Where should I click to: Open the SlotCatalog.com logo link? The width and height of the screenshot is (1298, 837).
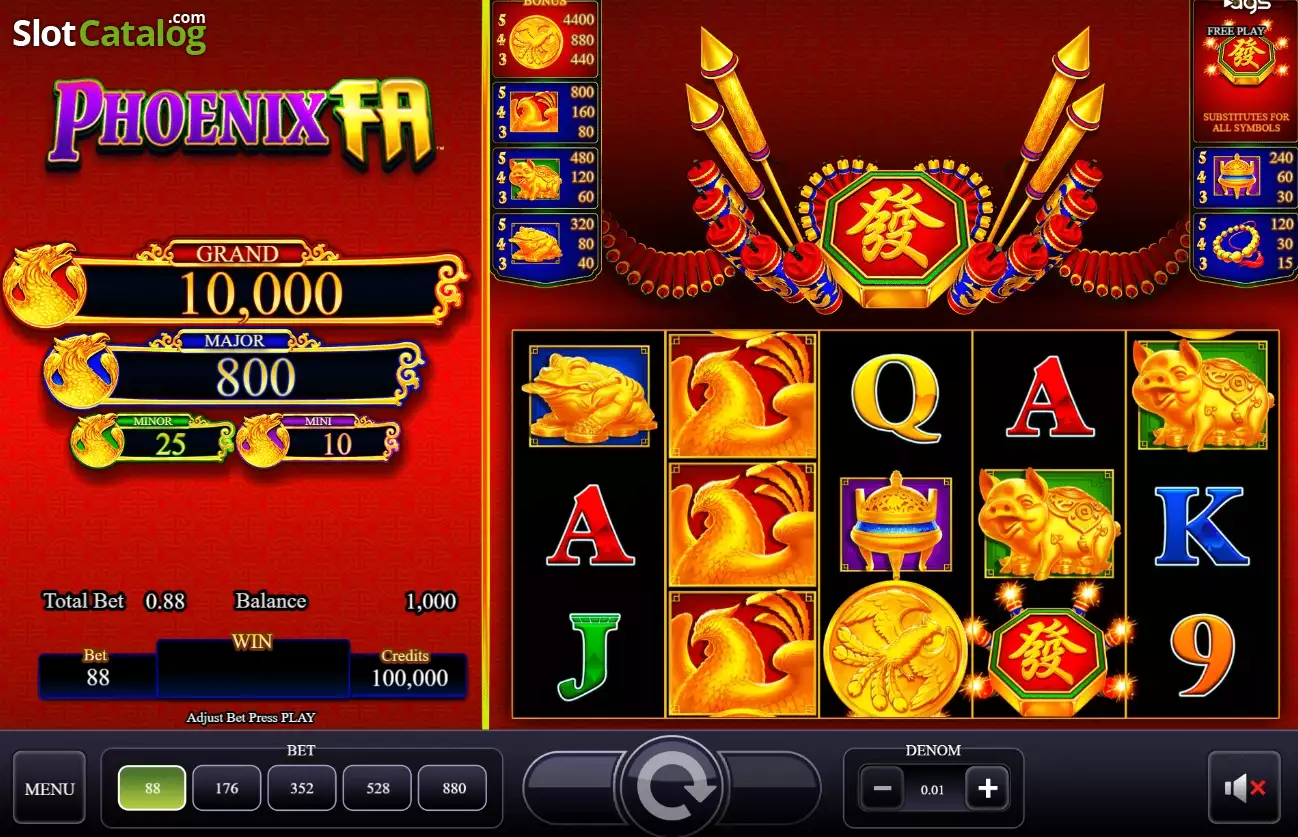click(x=110, y=32)
